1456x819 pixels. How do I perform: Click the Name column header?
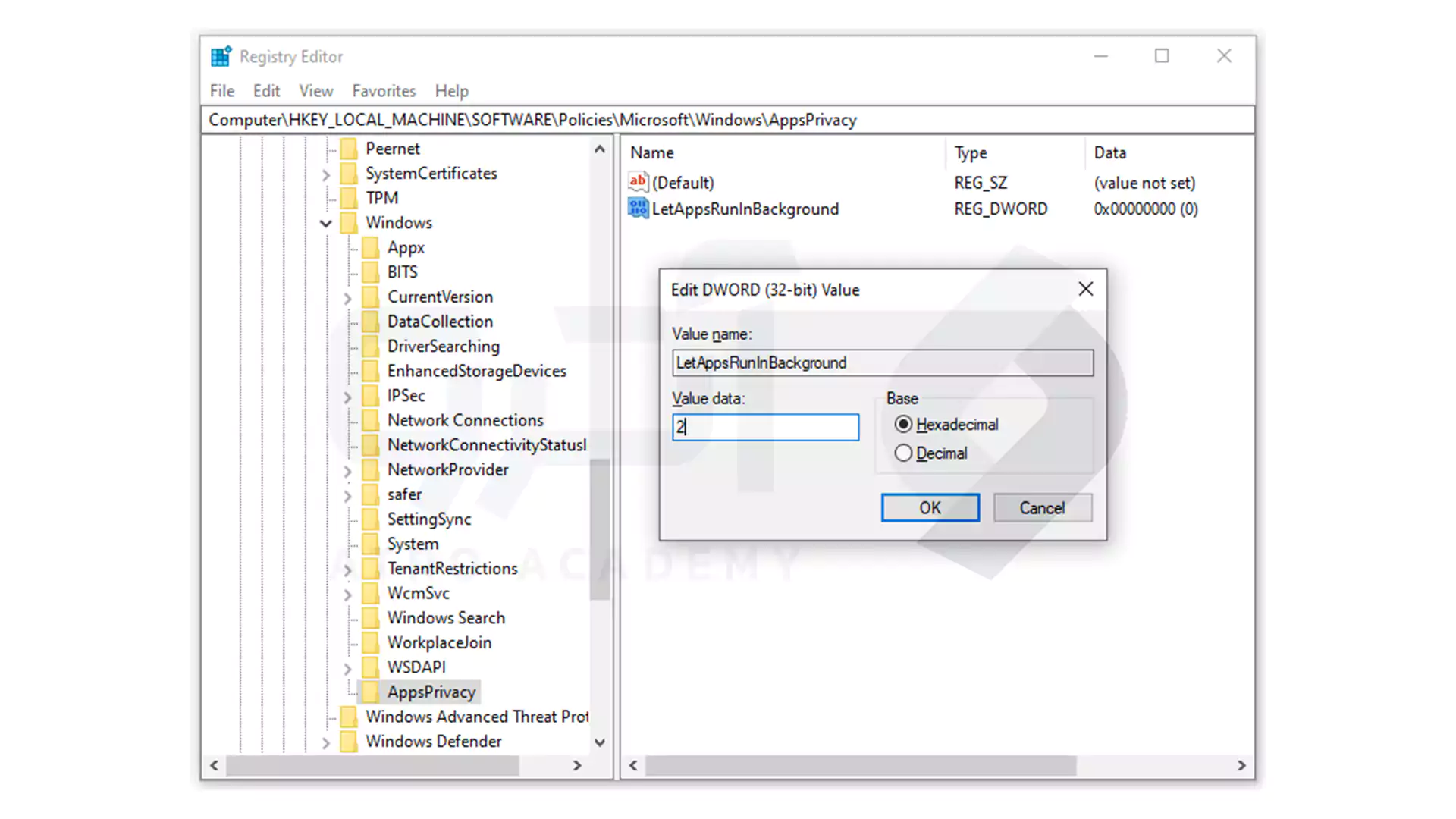[784, 152]
